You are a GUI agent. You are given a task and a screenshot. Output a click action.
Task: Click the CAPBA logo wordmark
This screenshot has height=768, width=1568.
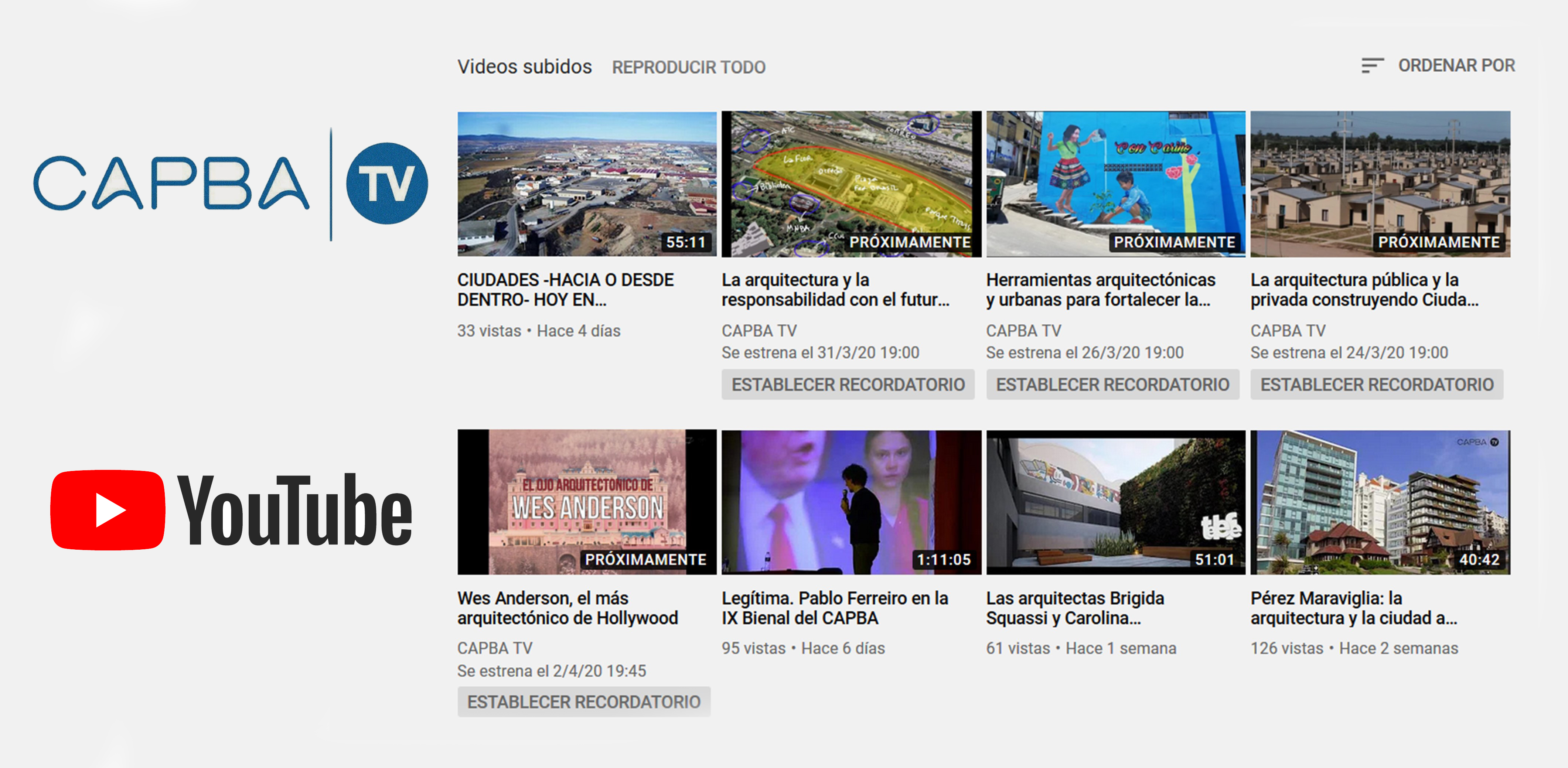click(171, 183)
